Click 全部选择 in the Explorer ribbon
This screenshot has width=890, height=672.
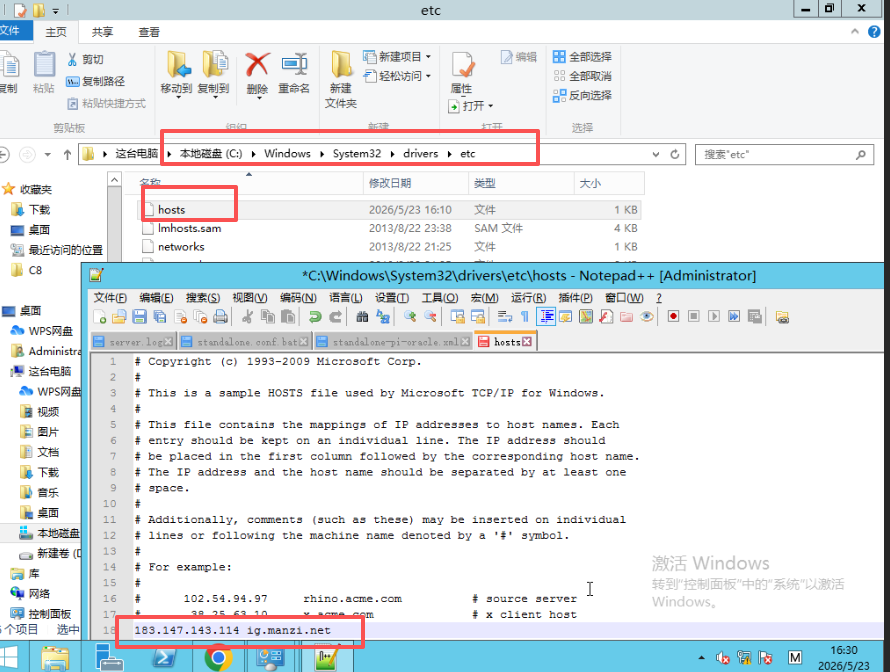pyautogui.click(x=582, y=57)
